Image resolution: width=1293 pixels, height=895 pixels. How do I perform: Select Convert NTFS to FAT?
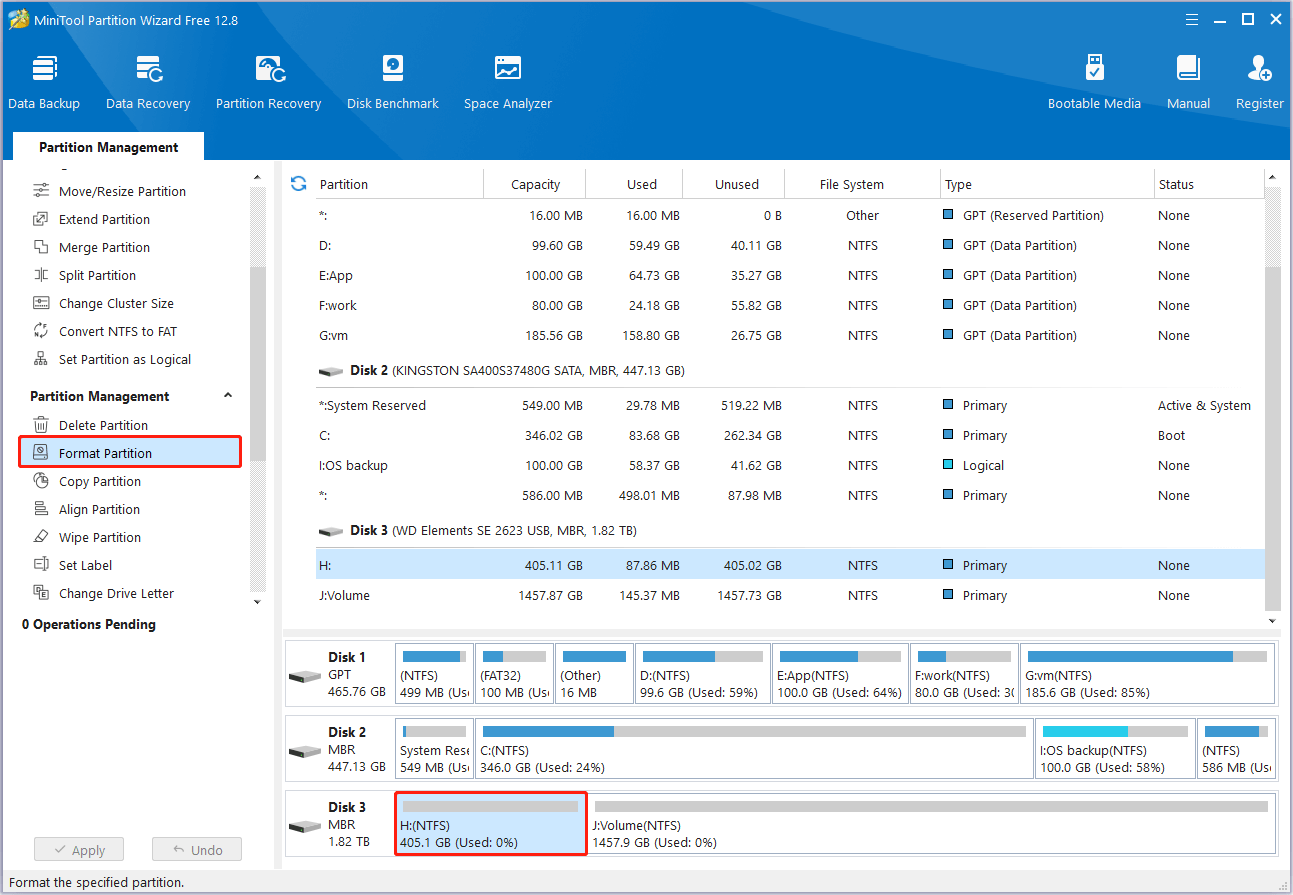point(117,331)
